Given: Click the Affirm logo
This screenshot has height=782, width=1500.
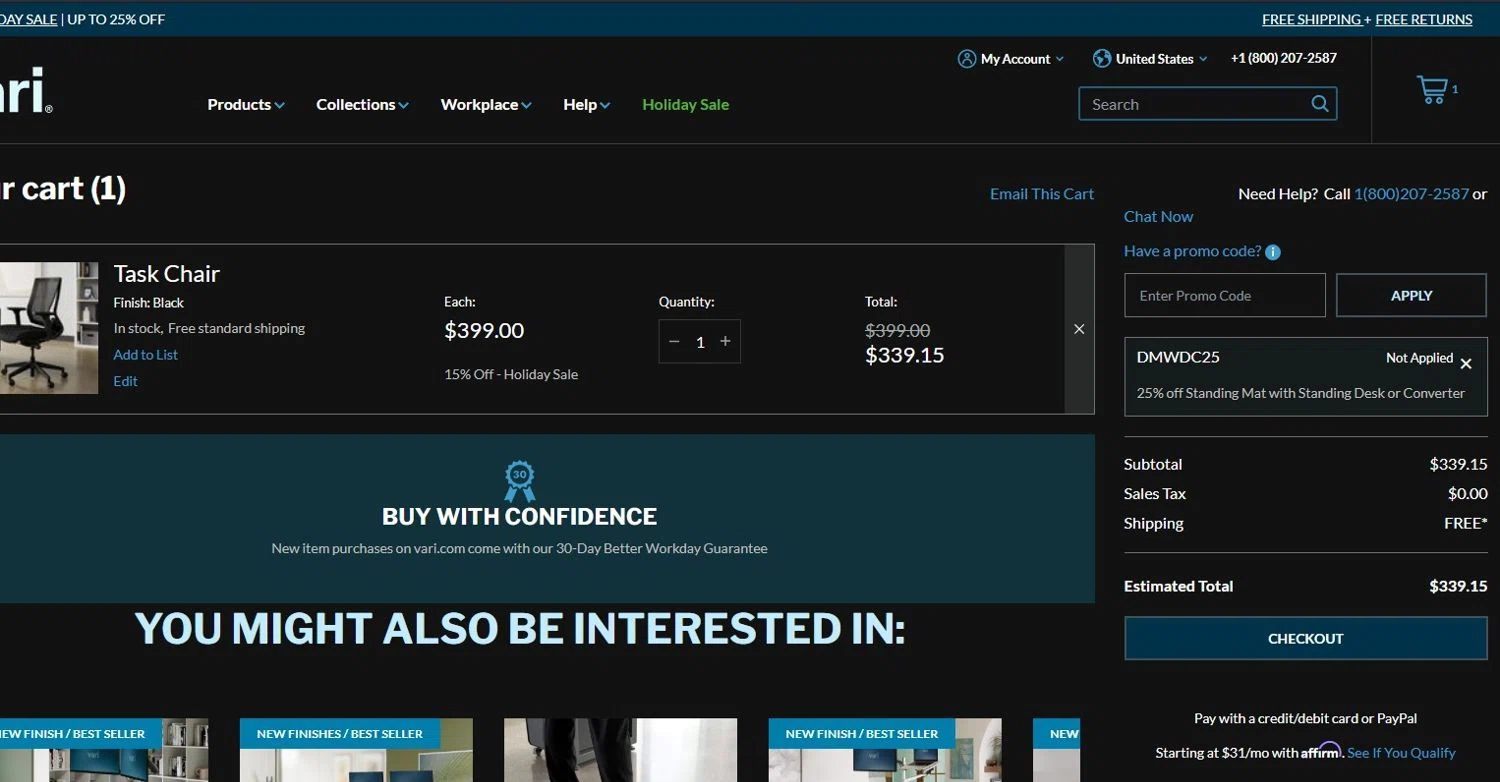Looking at the screenshot, I should coord(1322,751).
